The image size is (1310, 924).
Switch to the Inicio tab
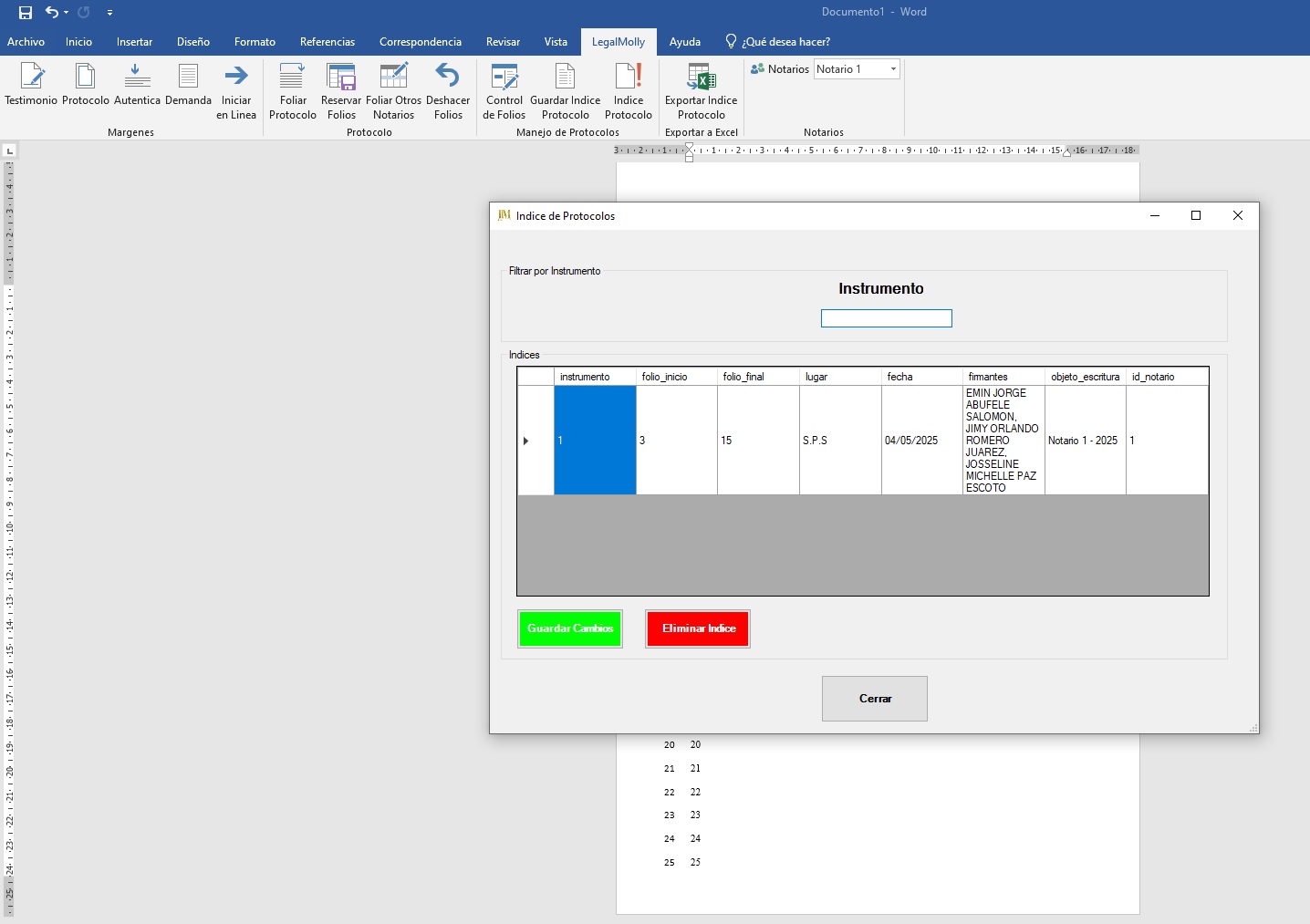tap(79, 42)
